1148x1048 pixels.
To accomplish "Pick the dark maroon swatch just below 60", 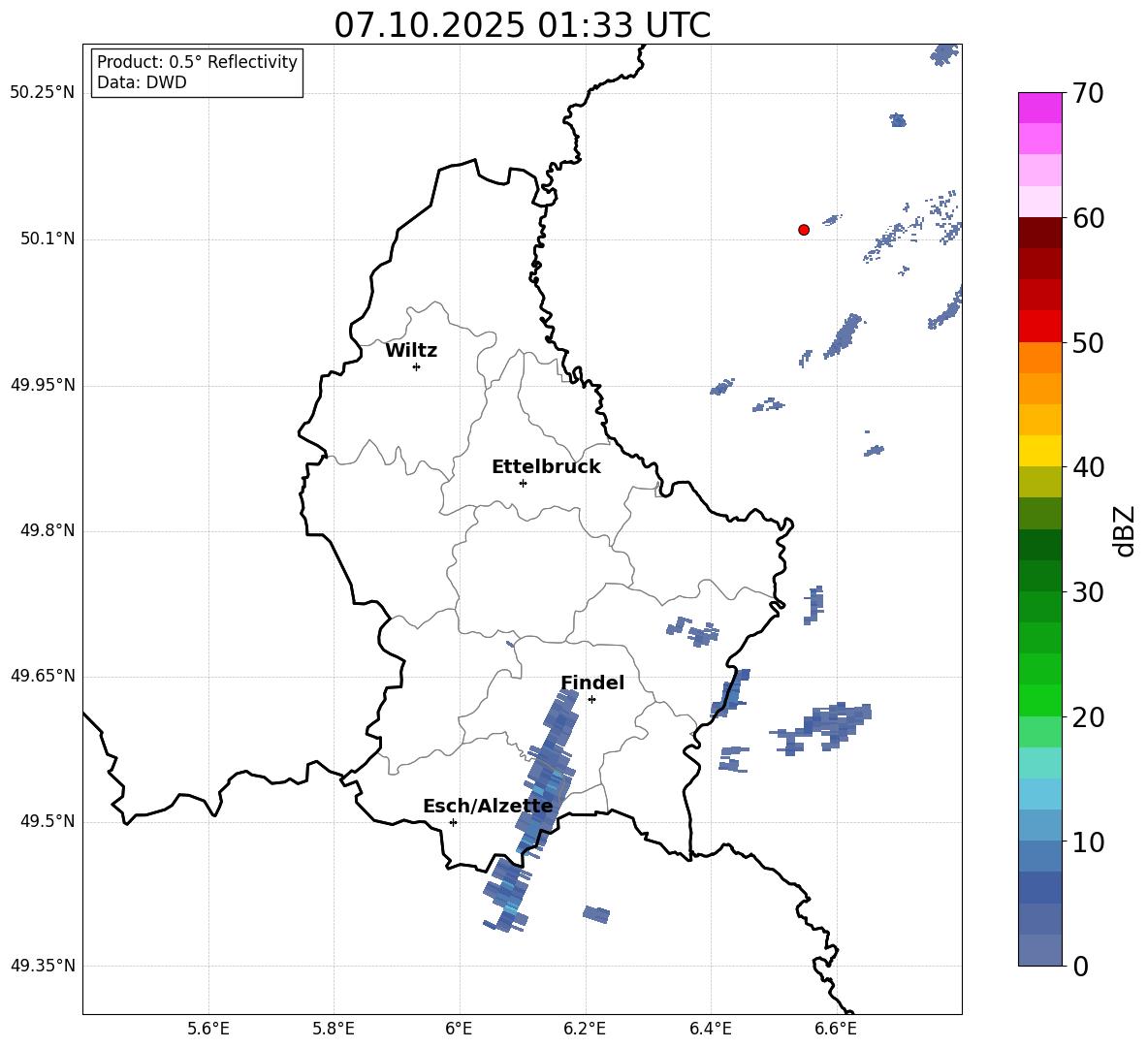I will click(1039, 232).
